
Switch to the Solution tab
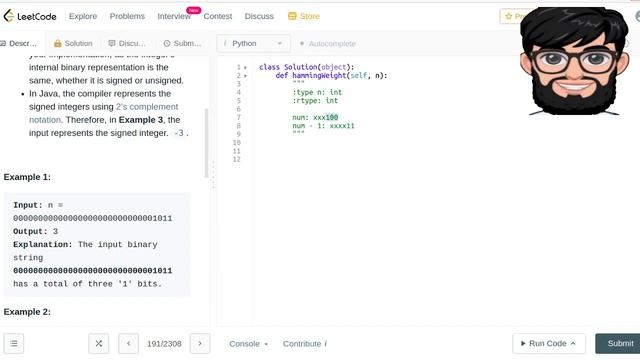73,43
